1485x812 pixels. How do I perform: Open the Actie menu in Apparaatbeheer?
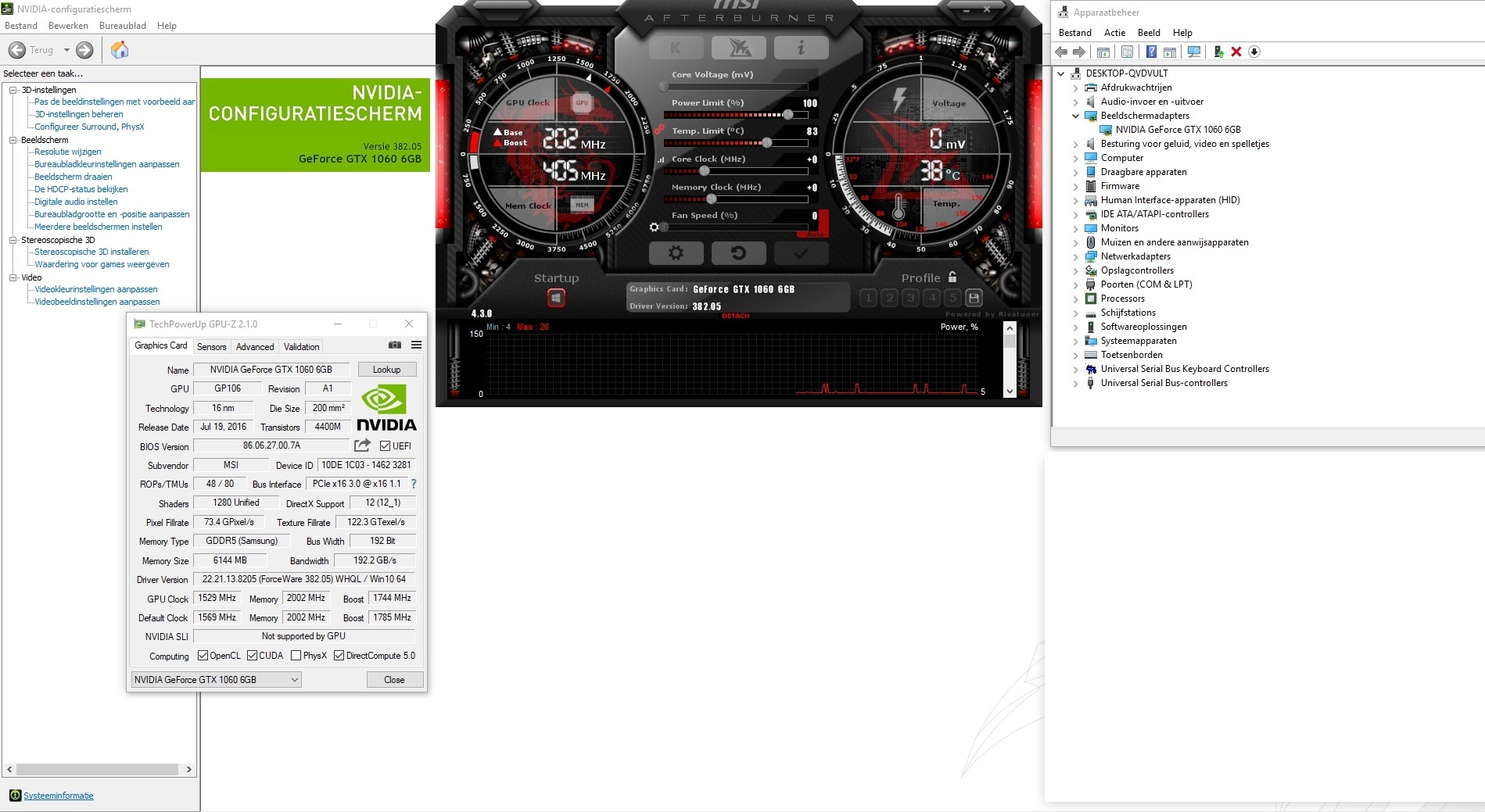tap(1114, 33)
